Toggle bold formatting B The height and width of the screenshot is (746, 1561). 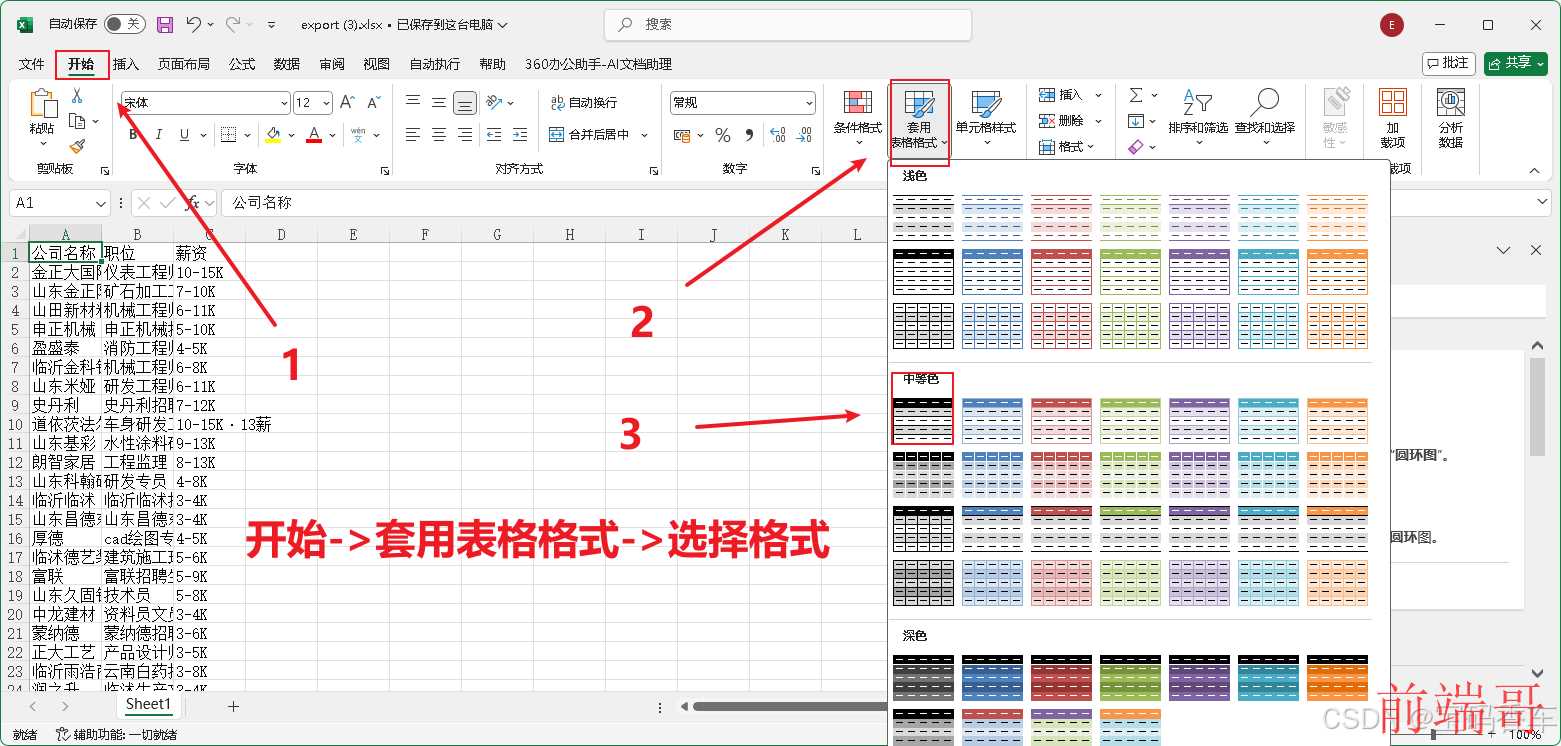point(134,135)
